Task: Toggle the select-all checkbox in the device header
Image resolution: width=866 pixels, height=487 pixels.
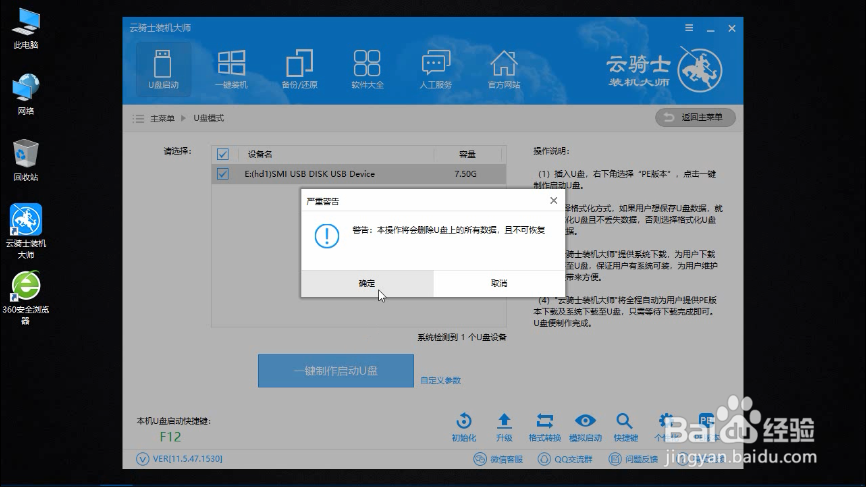Action: [223, 154]
